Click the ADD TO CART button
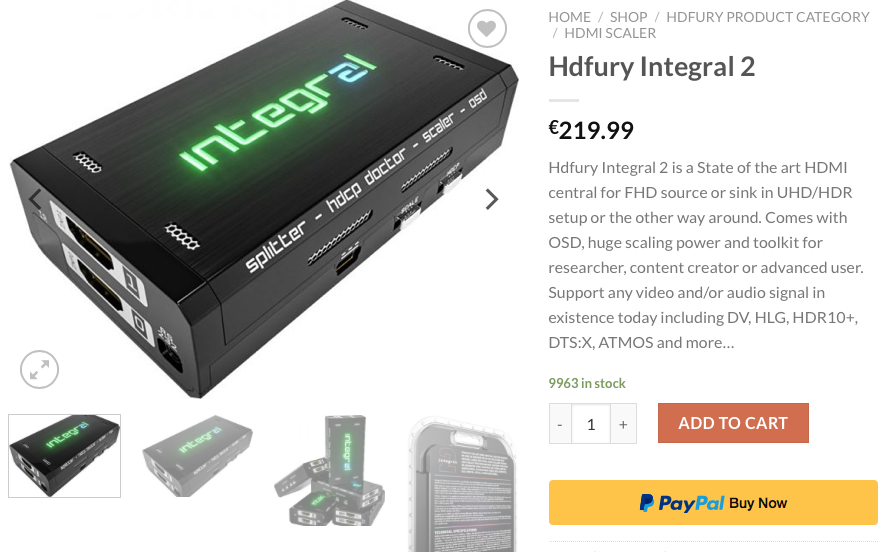The height and width of the screenshot is (552, 883). tap(733, 423)
